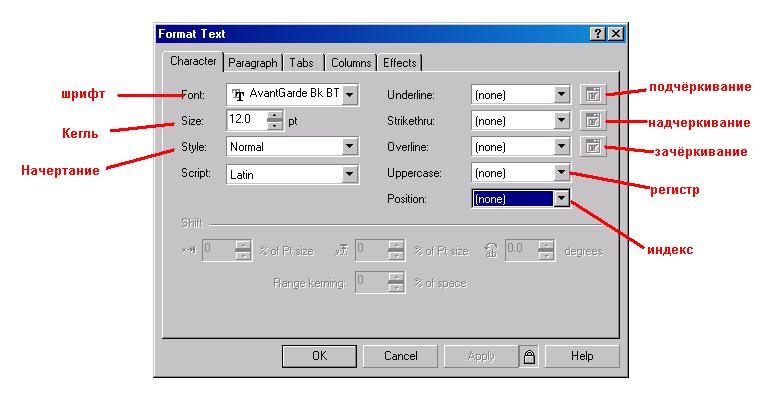Click the "Script:" label
This screenshot has width=767, height=394.
[196, 173]
